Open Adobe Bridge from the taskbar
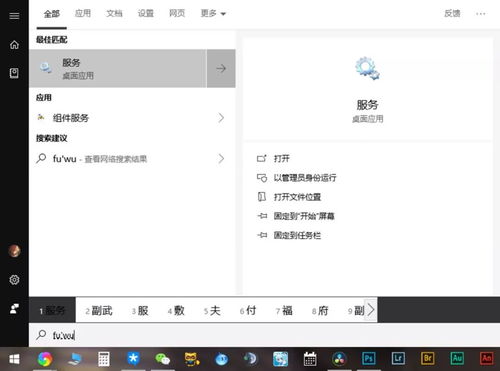 (x=428, y=359)
